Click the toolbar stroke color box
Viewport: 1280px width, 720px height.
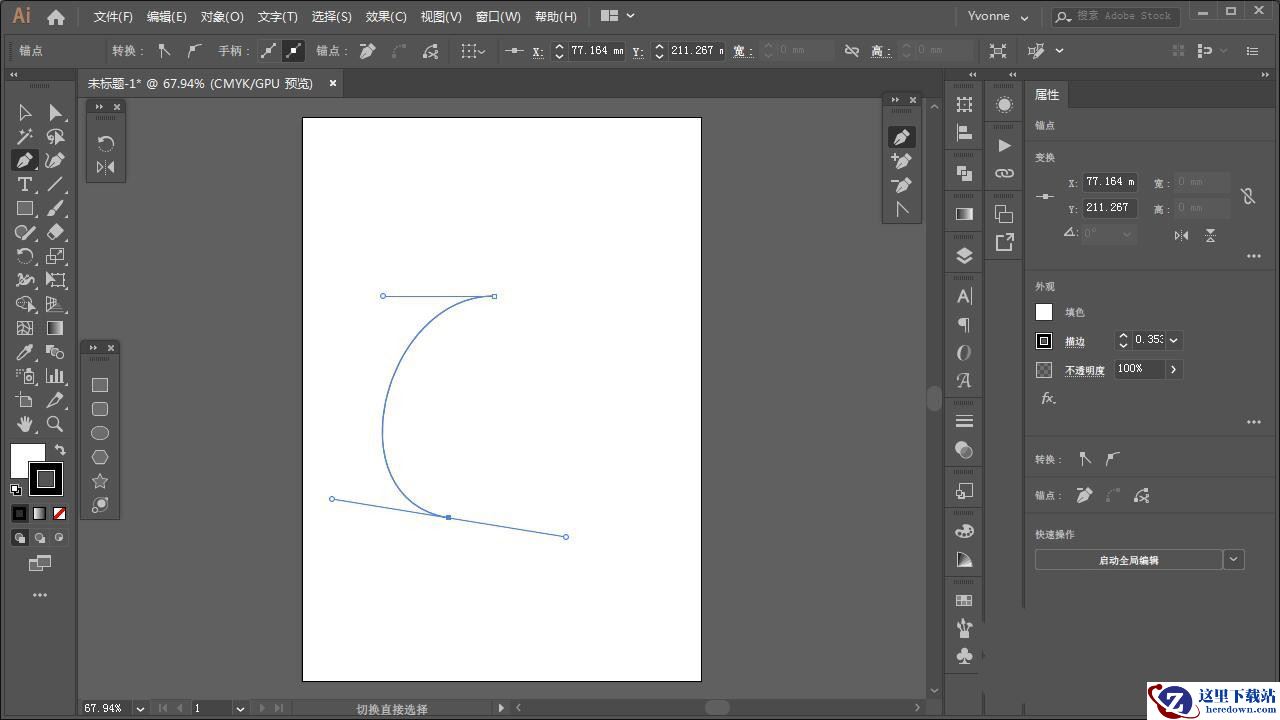pos(46,479)
